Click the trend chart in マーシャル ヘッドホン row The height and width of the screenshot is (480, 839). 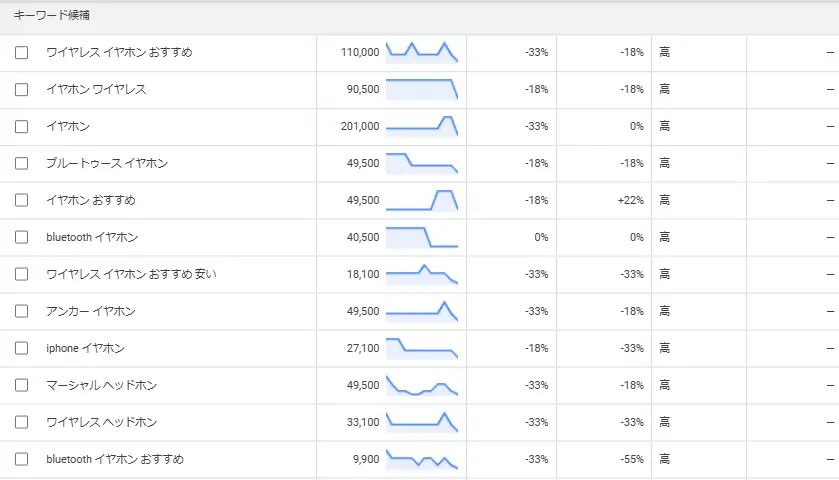coord(421,386)
